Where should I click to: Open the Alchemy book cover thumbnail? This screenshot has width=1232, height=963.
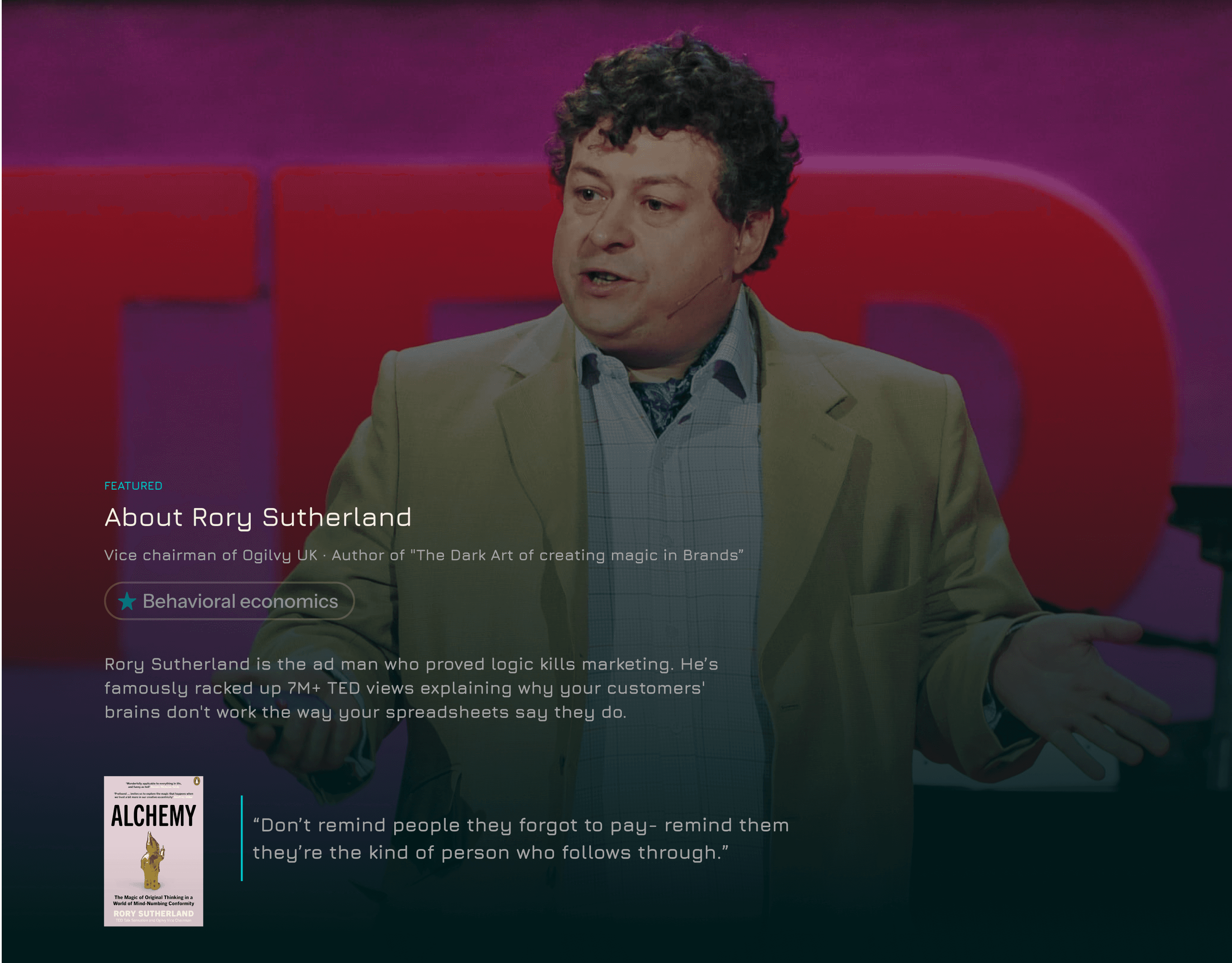pyautogui.click(x=153, y=851)
